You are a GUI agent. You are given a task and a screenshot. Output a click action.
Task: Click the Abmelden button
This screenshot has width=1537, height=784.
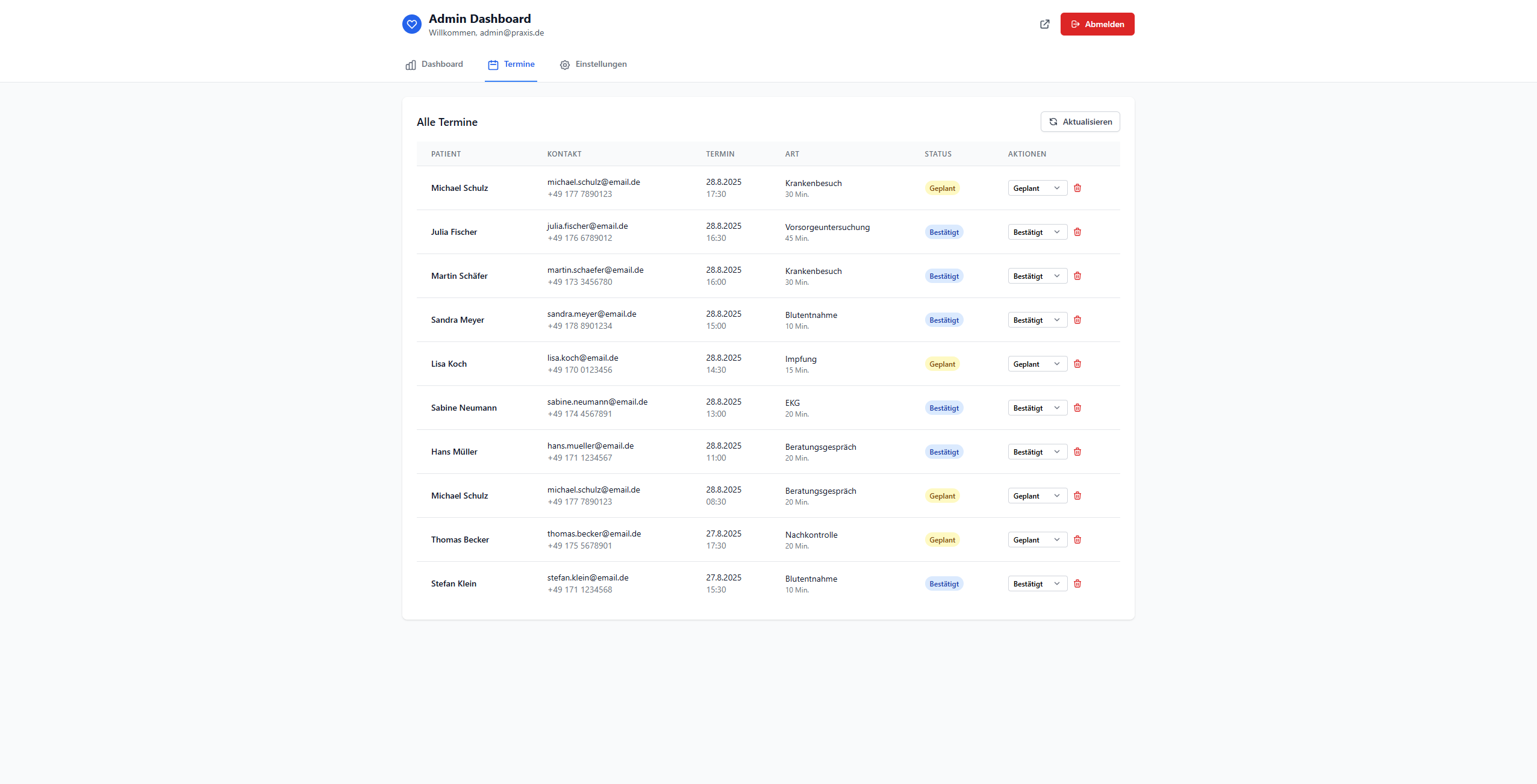click(1097, 24)
